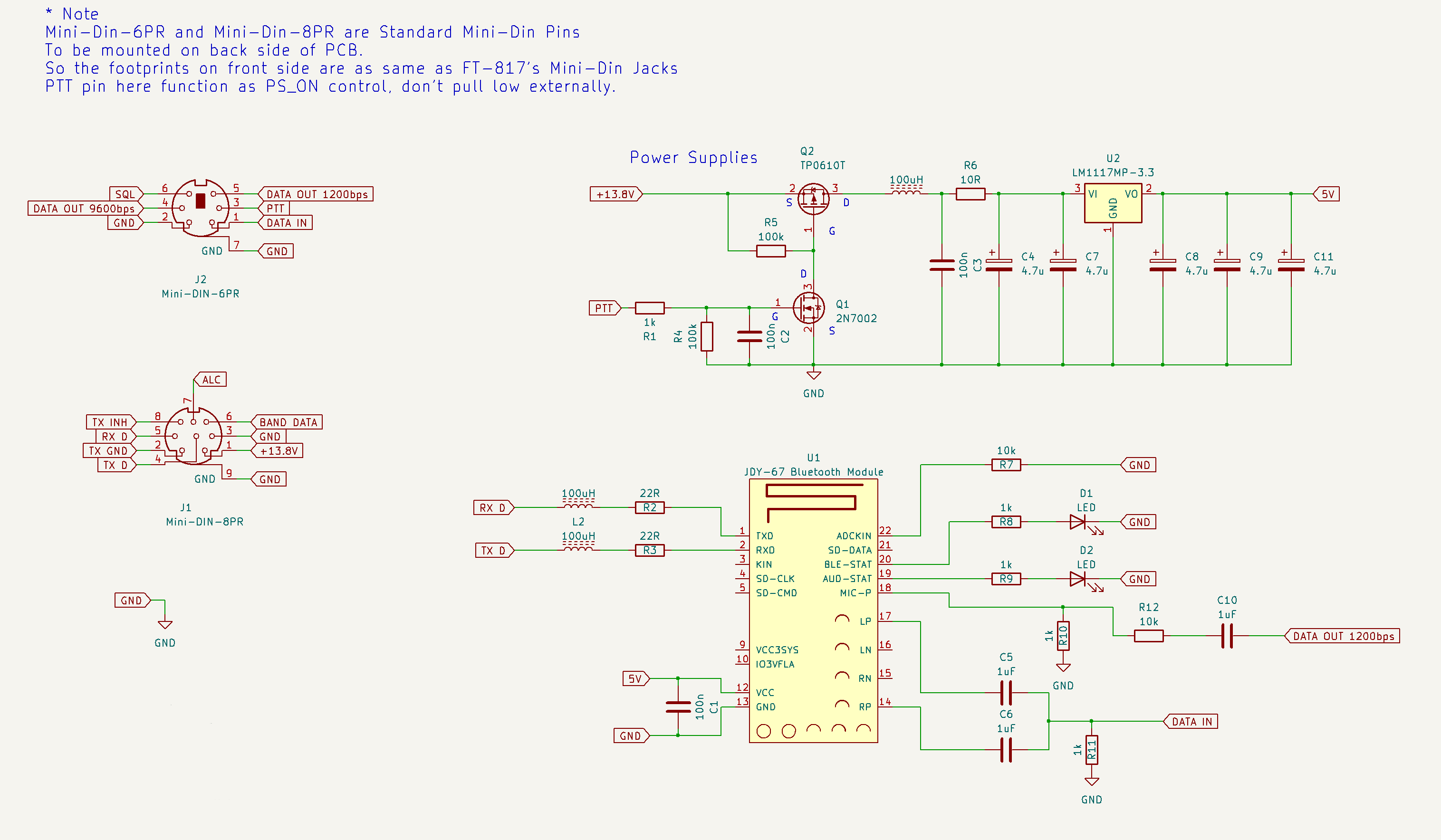Select the R1 1k resistor symbol

point(650,308)
